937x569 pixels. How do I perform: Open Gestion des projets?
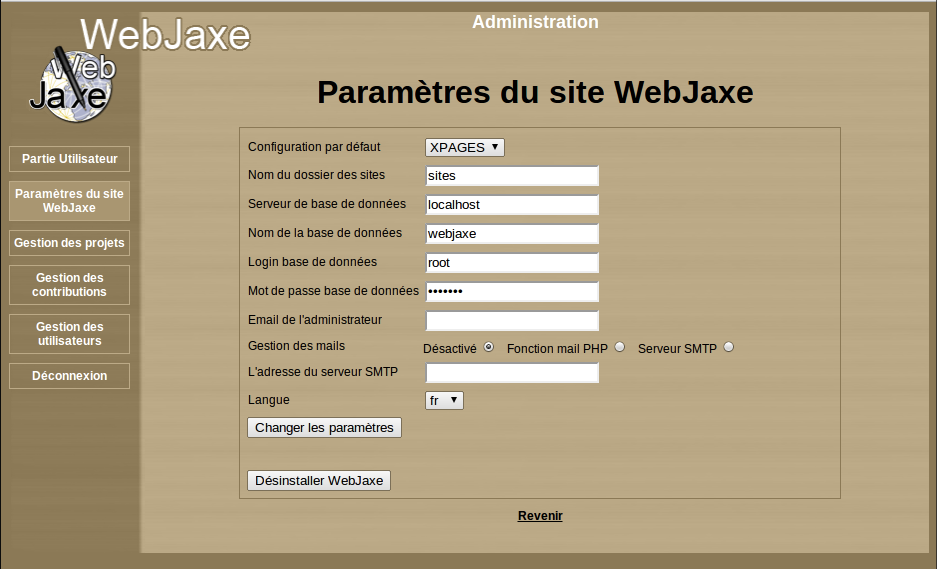pyautogui.click(x=69, y=243)
